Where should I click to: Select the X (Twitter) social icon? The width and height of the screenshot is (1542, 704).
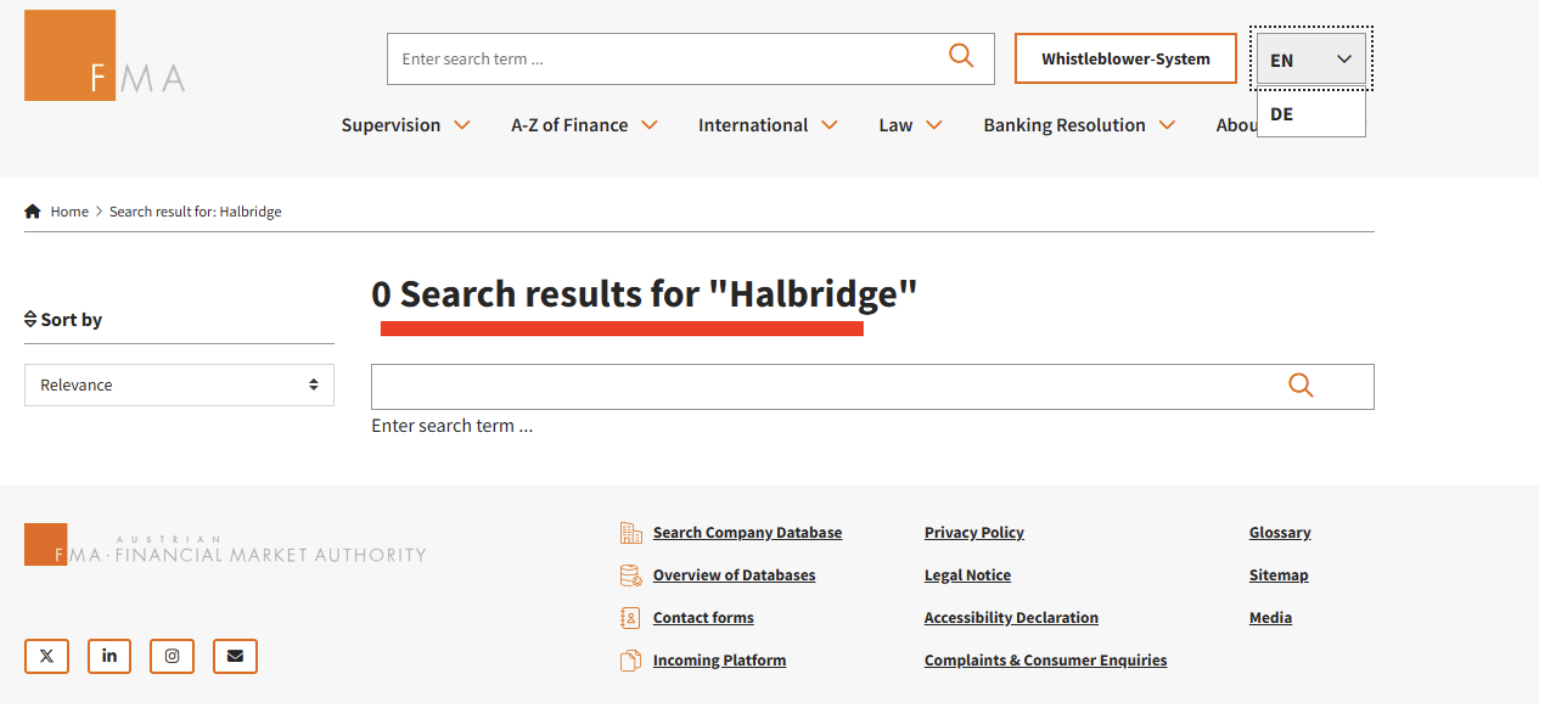click(46, 656)
